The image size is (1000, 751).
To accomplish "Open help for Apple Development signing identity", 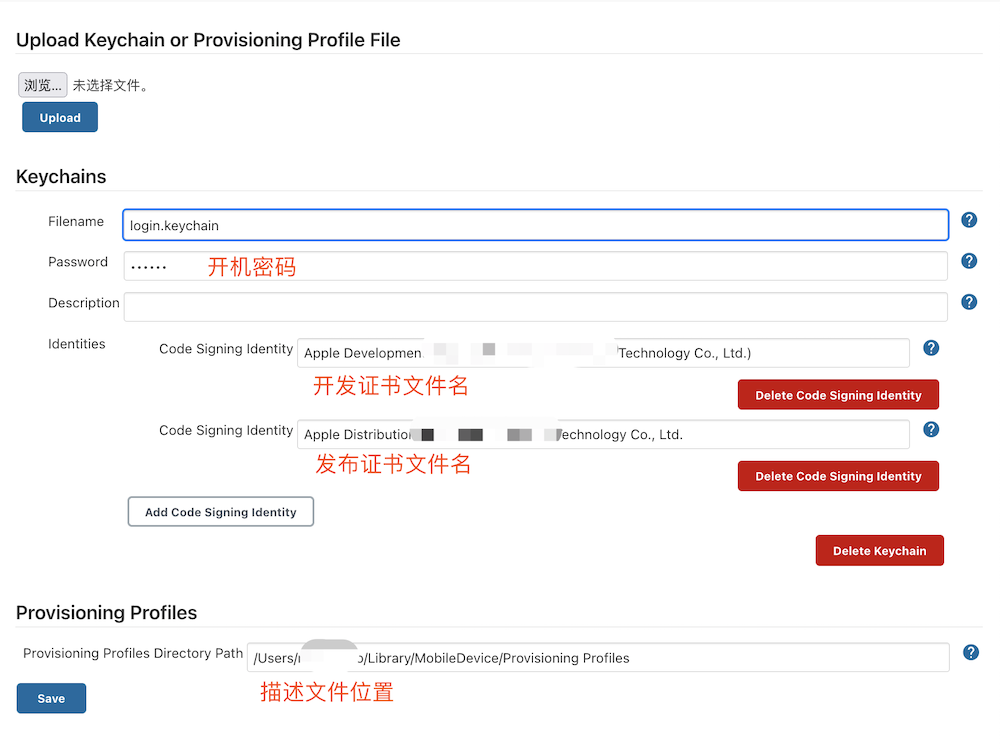I will 931,348.
